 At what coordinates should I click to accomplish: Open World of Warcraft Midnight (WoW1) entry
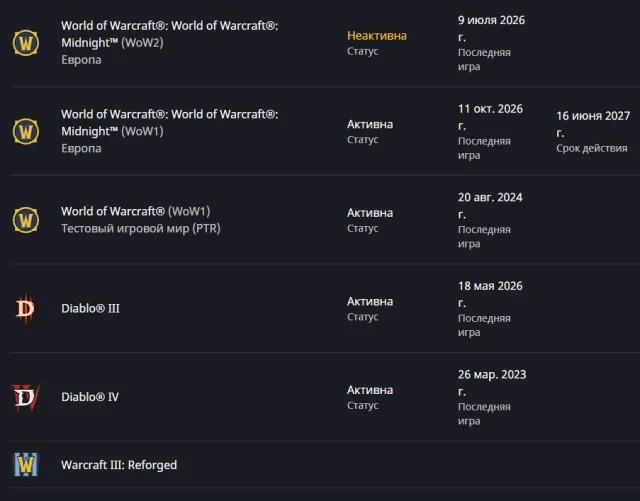169,122
